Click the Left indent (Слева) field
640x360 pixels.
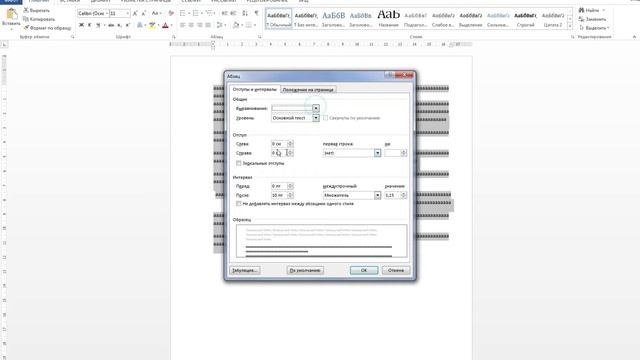[279, 144]
